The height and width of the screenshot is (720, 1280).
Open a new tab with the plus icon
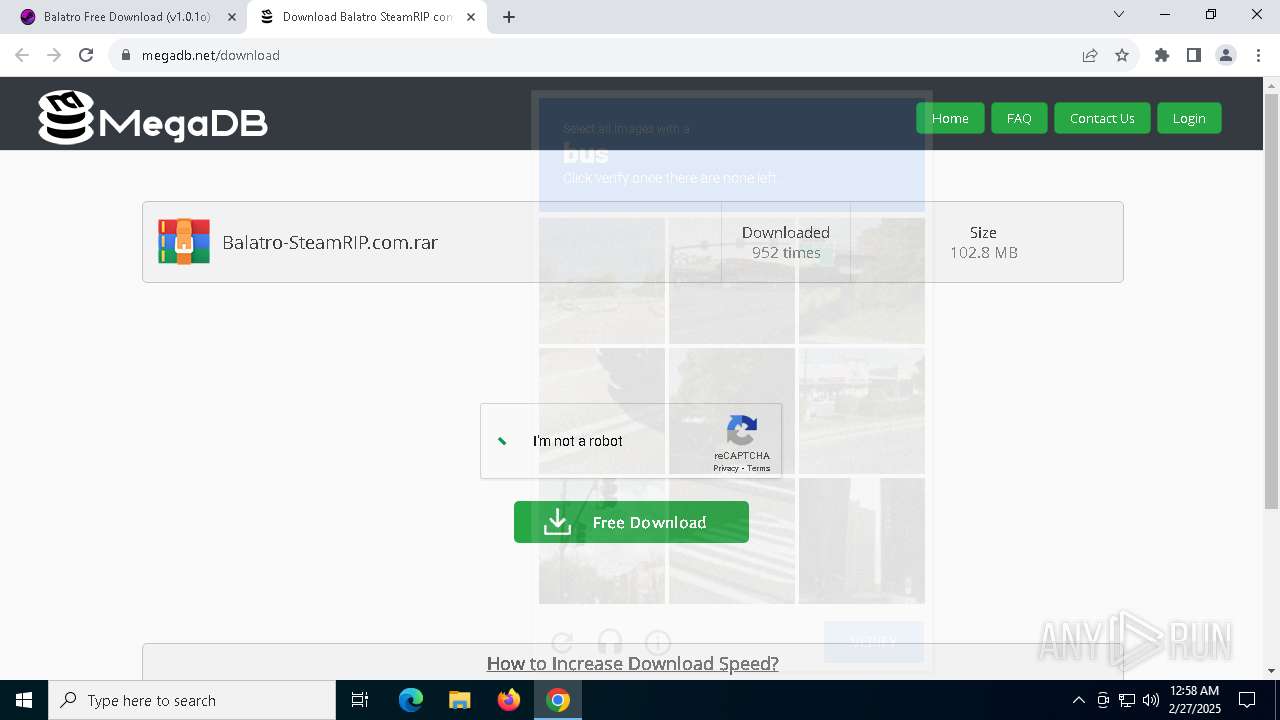click(x=509, y=17)
